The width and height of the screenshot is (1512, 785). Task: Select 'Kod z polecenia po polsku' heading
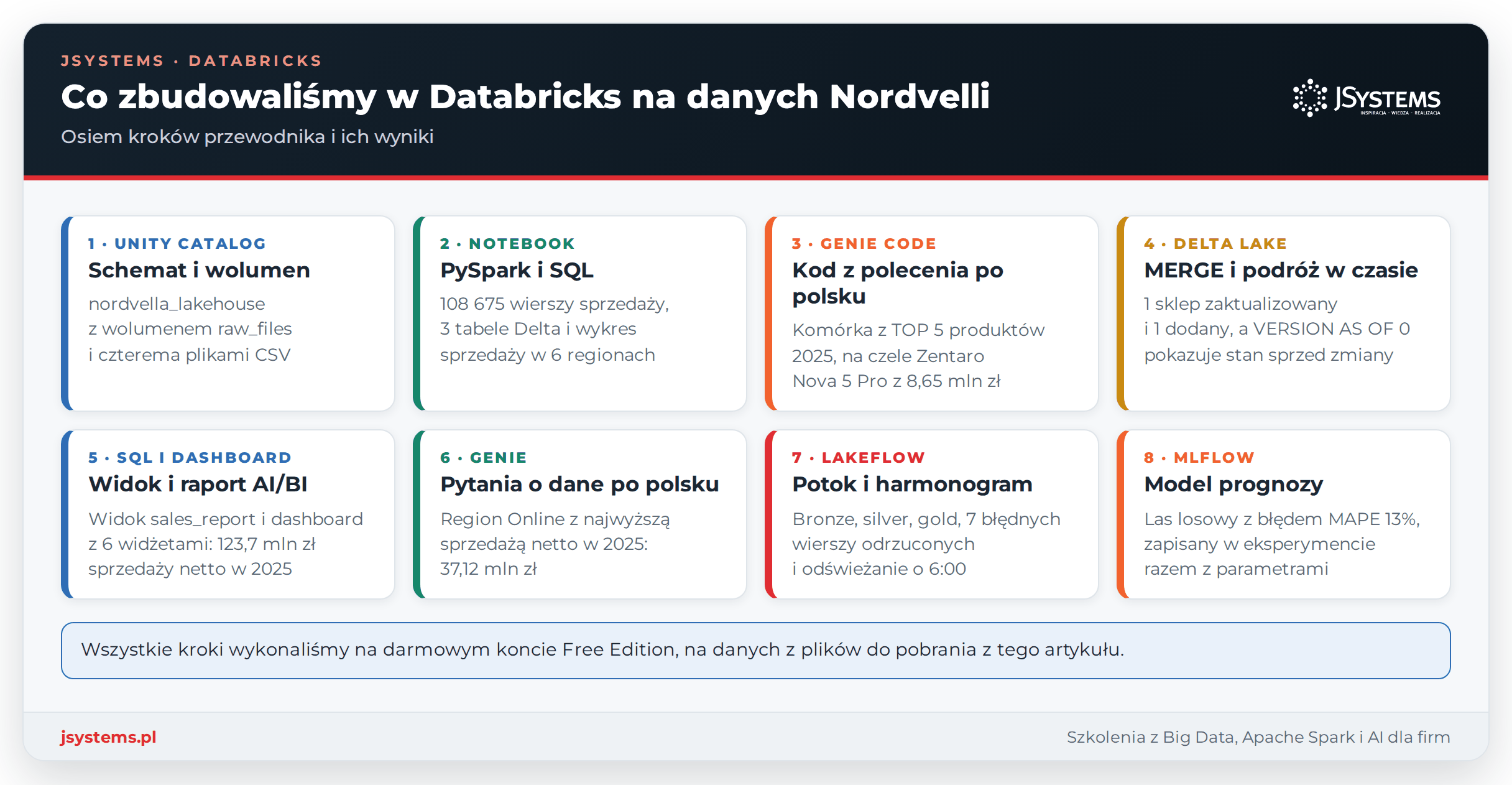(x=898, y=283)
